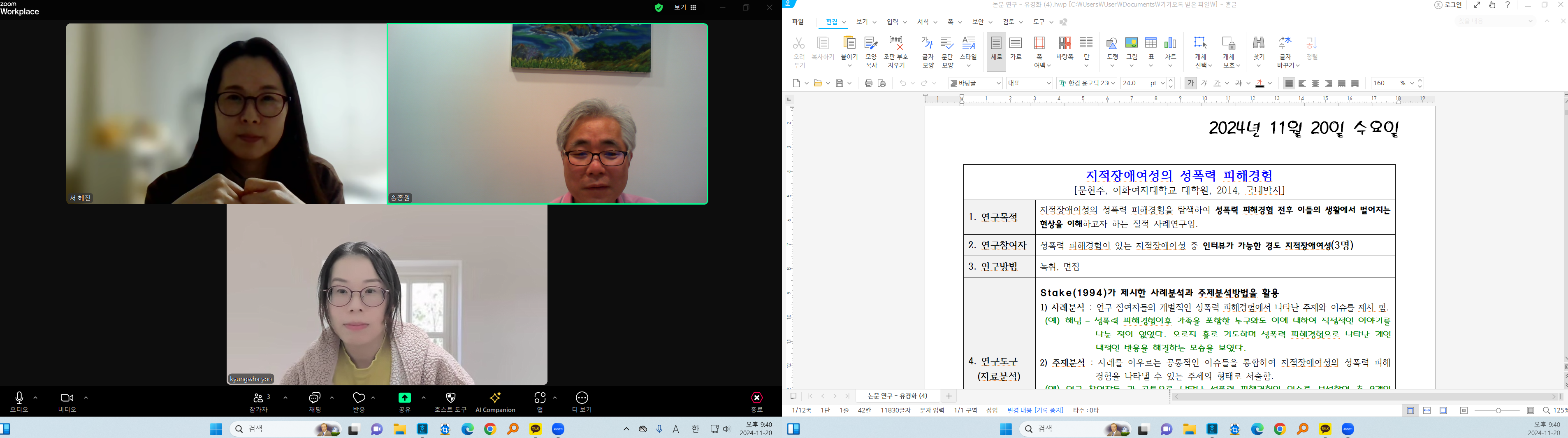The height and width of the screenshot is (438, 1568).
Task: Click the 개체 보호 object protect icon
Action: coord(1229,43)
